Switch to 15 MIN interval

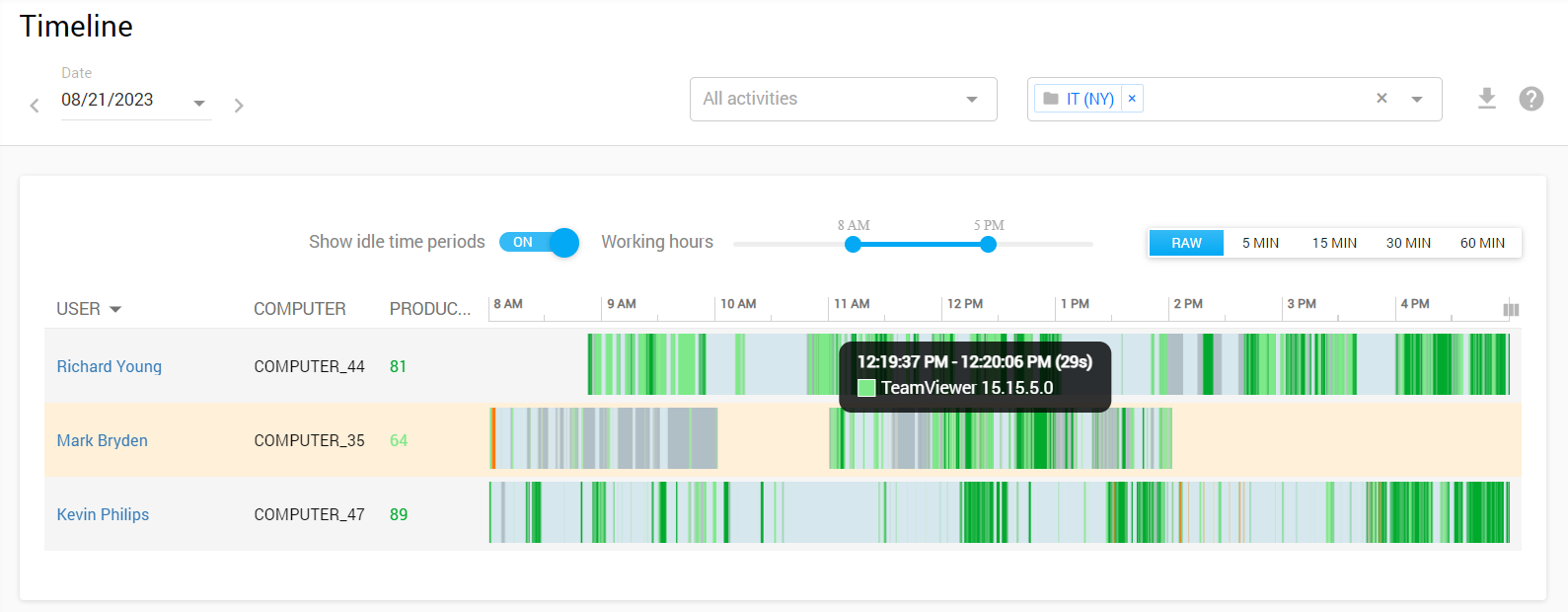pos(1334,243)
